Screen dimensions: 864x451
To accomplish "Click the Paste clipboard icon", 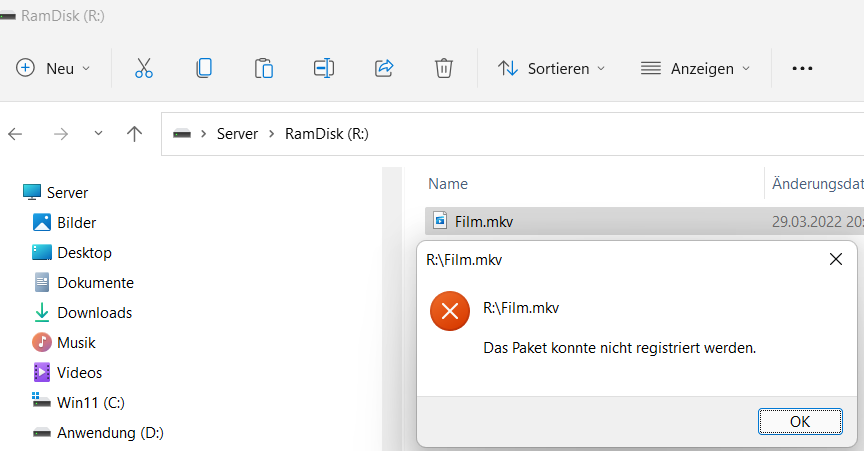I will click(264, 68).
